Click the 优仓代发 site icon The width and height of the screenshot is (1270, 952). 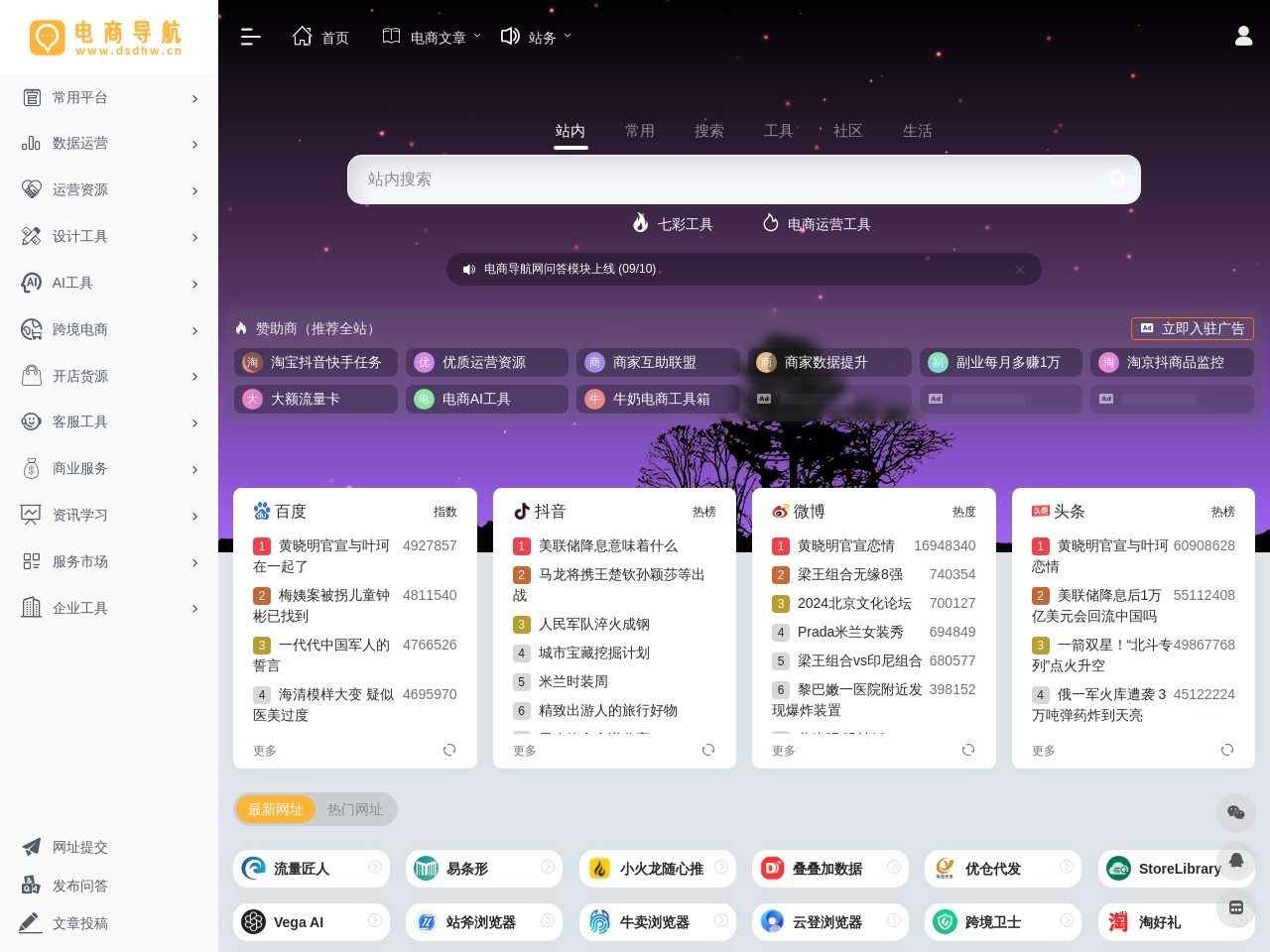[x=946, y=869]
